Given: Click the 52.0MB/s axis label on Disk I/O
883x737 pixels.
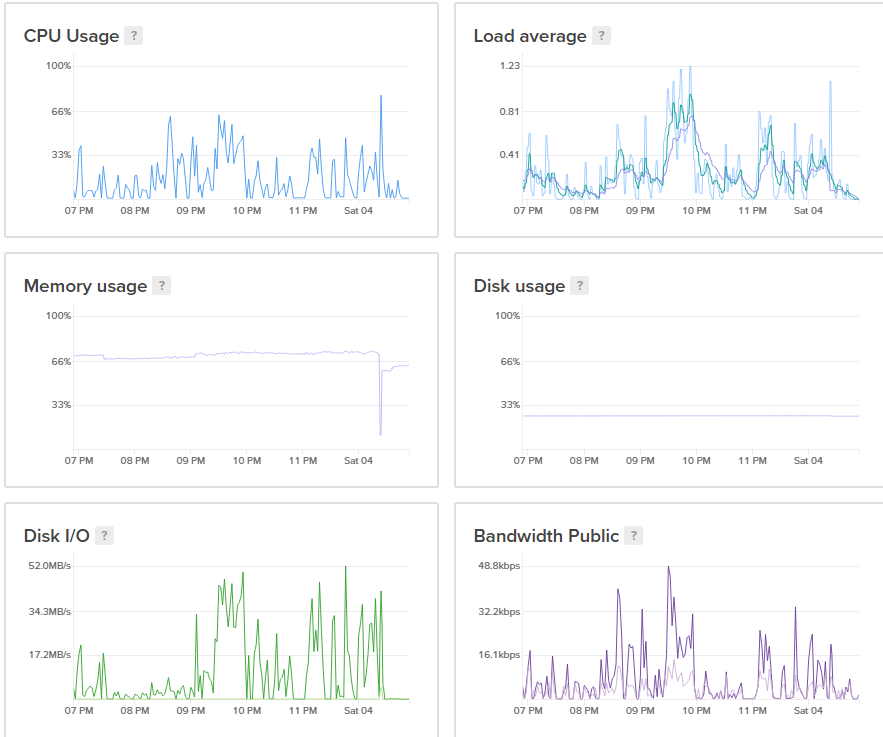Looking at the screenshot, I should 50,566.
